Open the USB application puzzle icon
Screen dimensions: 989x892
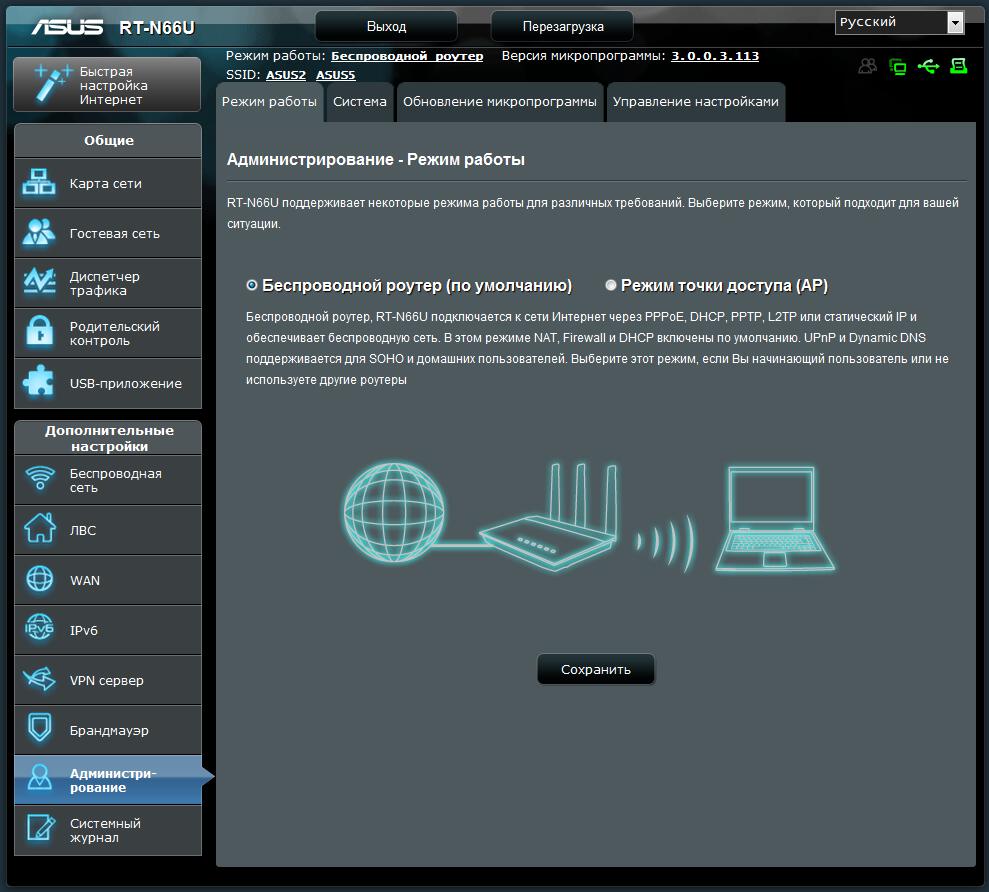point(39,382)
